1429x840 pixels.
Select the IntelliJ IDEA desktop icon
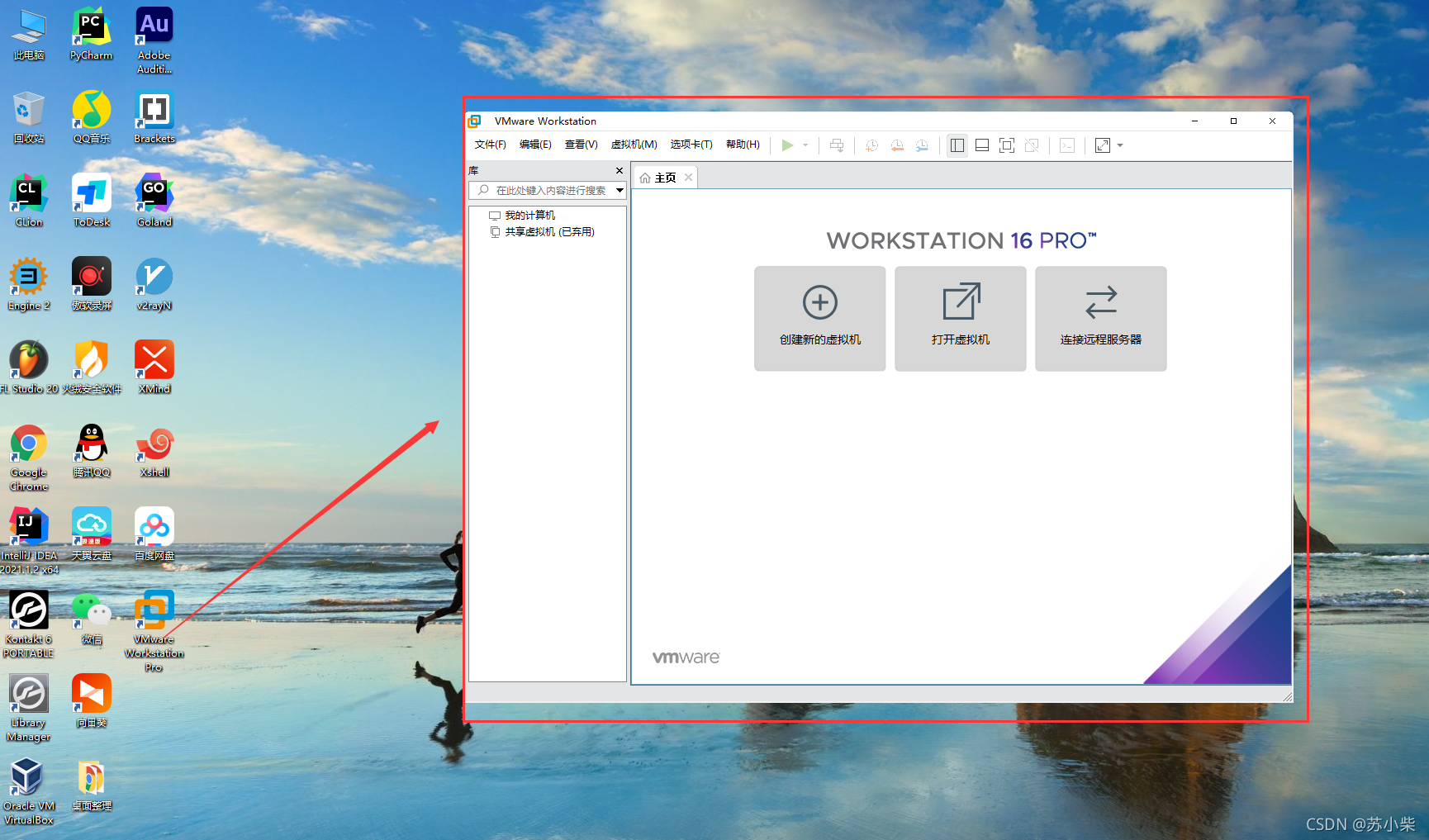pyautogui.click(x=29, y=542)
